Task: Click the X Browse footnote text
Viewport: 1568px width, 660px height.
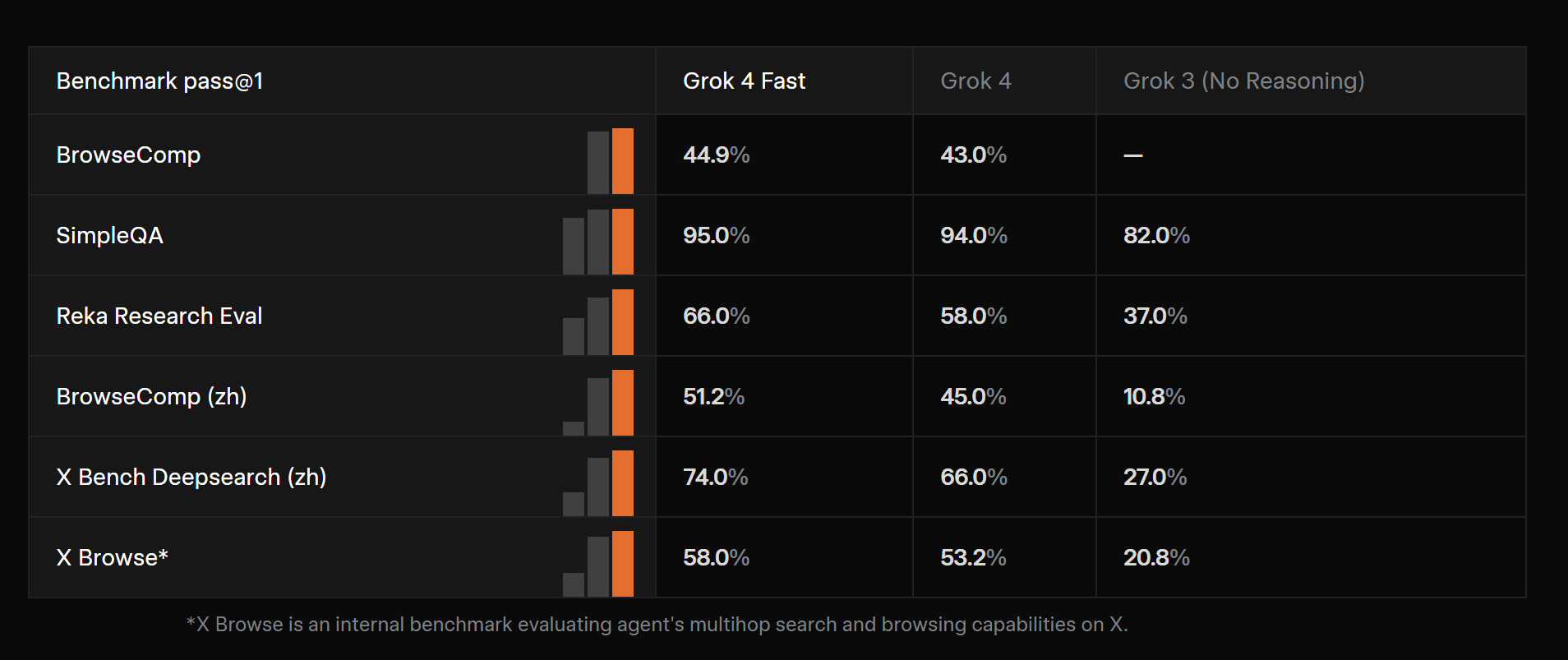Action: (657, 625)
